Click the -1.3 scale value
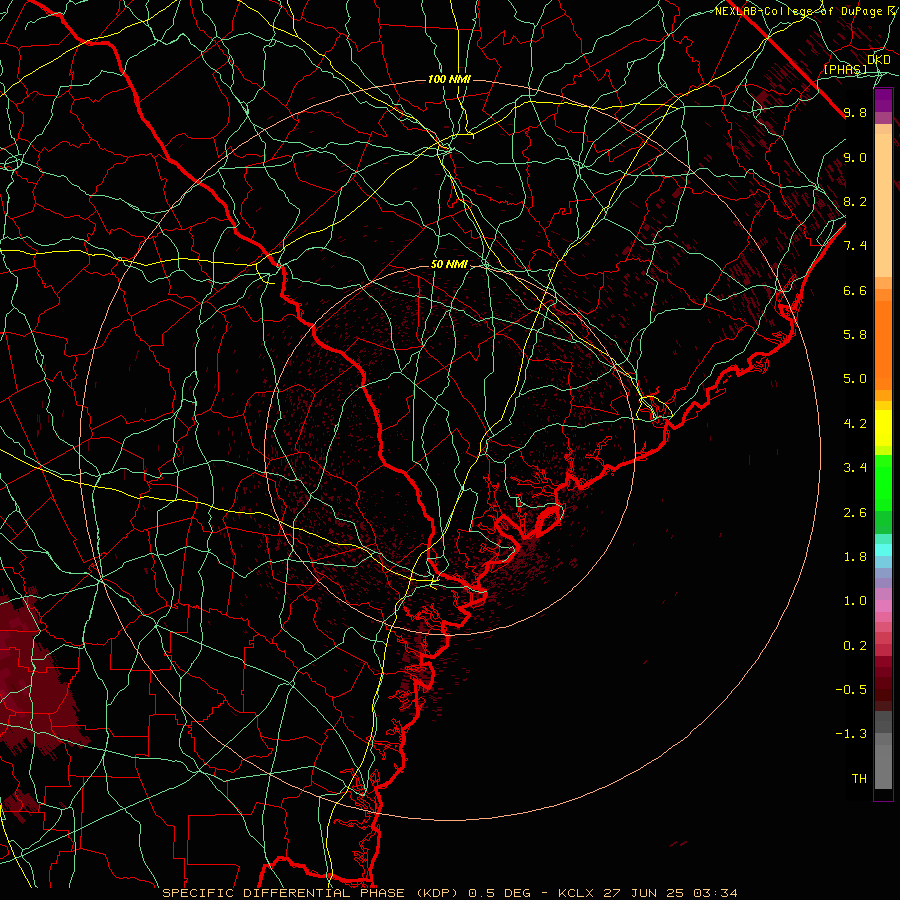This screenshot has height=900, width=900. pyautogui.click(x=851, y=734)
